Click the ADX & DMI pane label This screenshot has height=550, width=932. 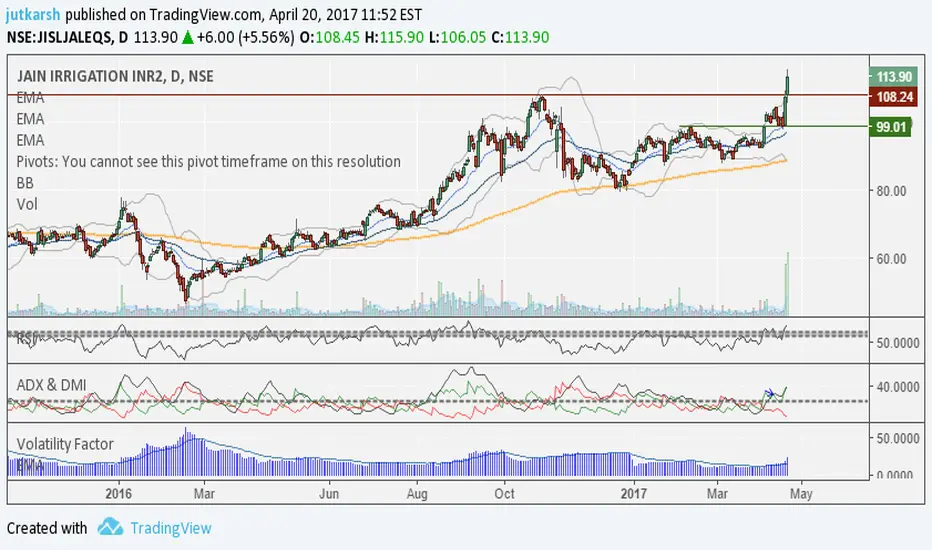point(51,385)
